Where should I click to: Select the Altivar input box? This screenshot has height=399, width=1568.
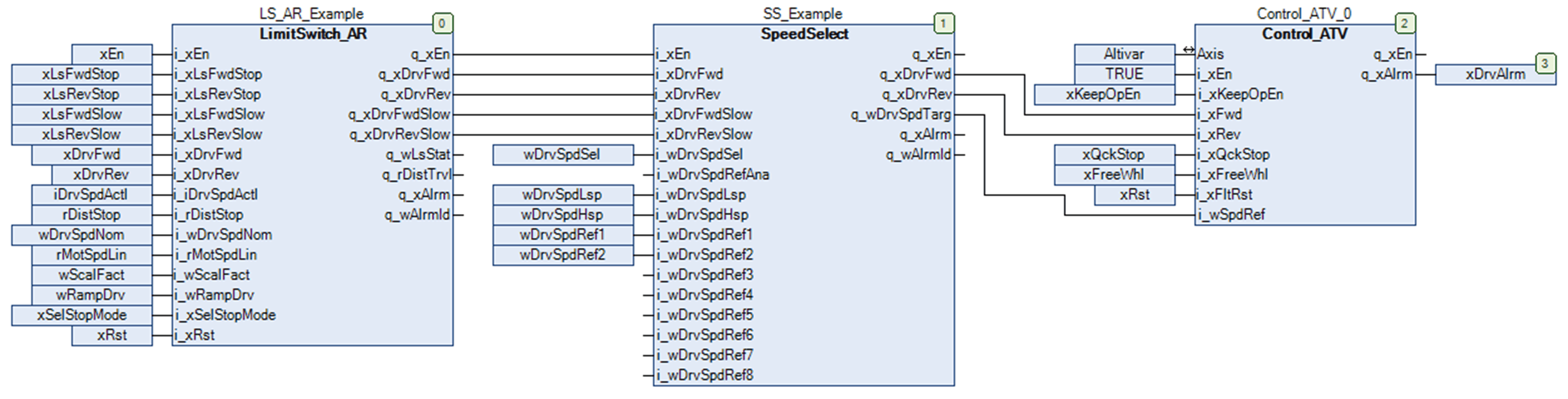coord(1125,54)
